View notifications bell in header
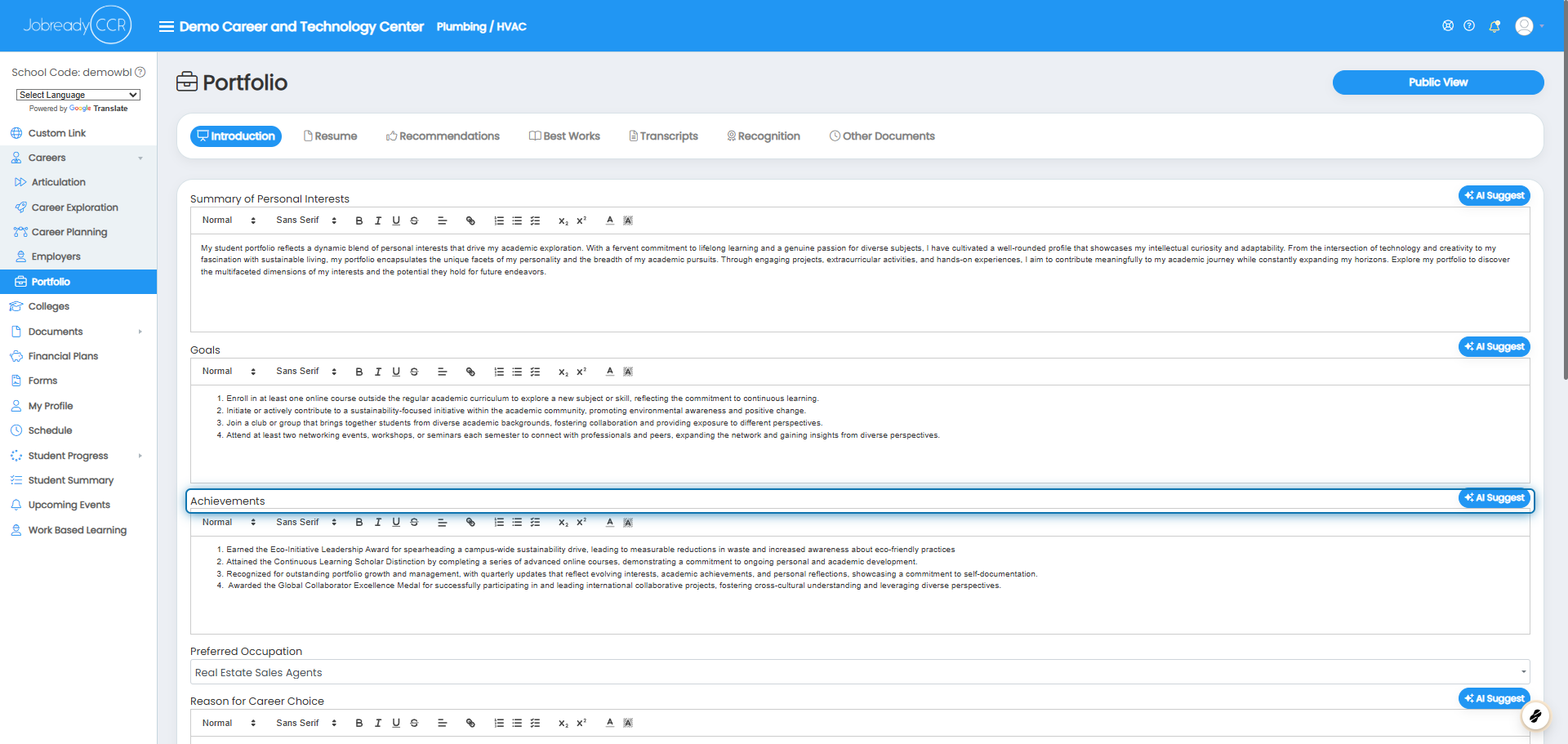The width and height of the screenshot is (1568, 744). [x=1494, y=26]
